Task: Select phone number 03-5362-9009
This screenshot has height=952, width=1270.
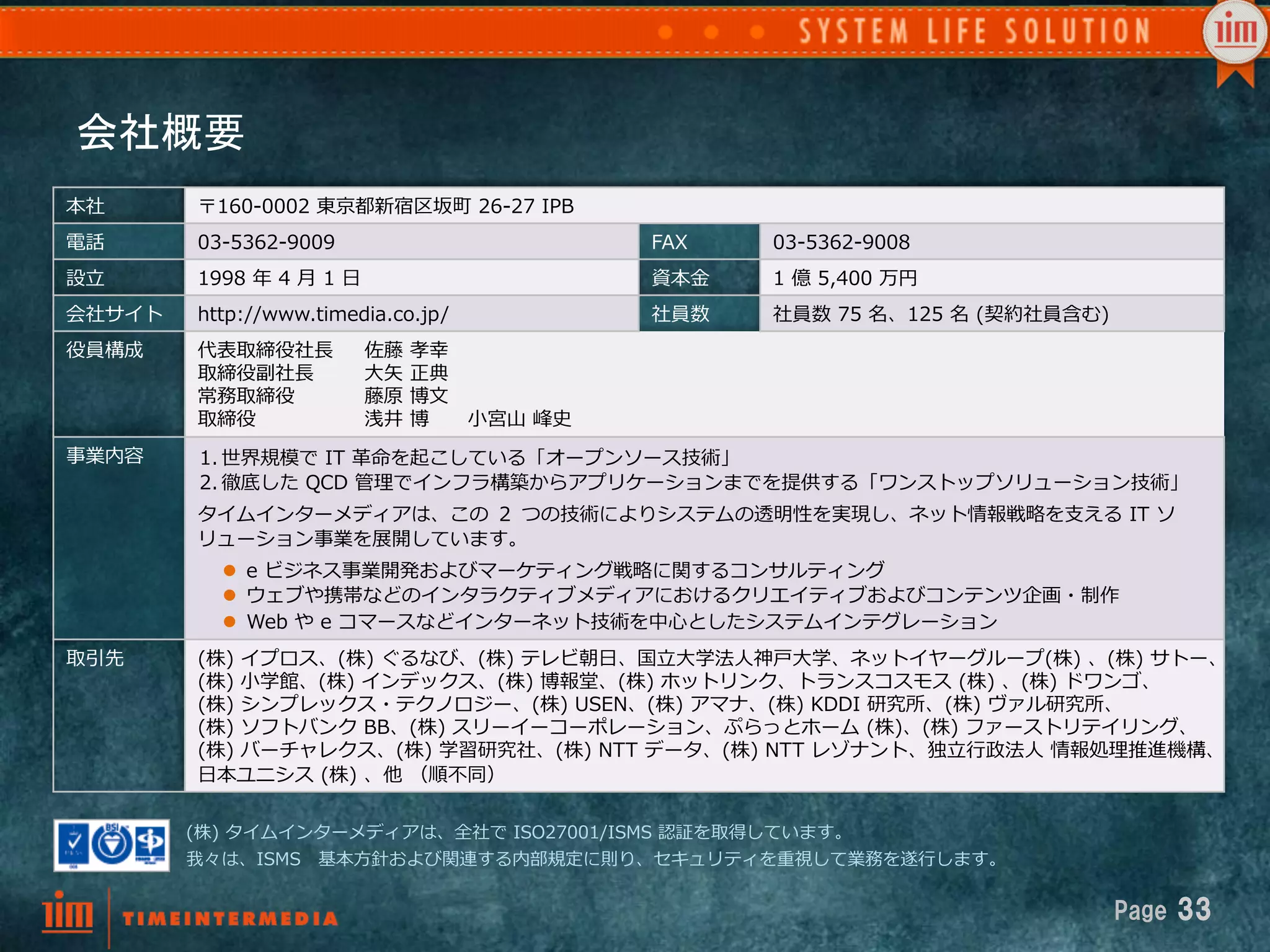Action: (x=266, y=242)
